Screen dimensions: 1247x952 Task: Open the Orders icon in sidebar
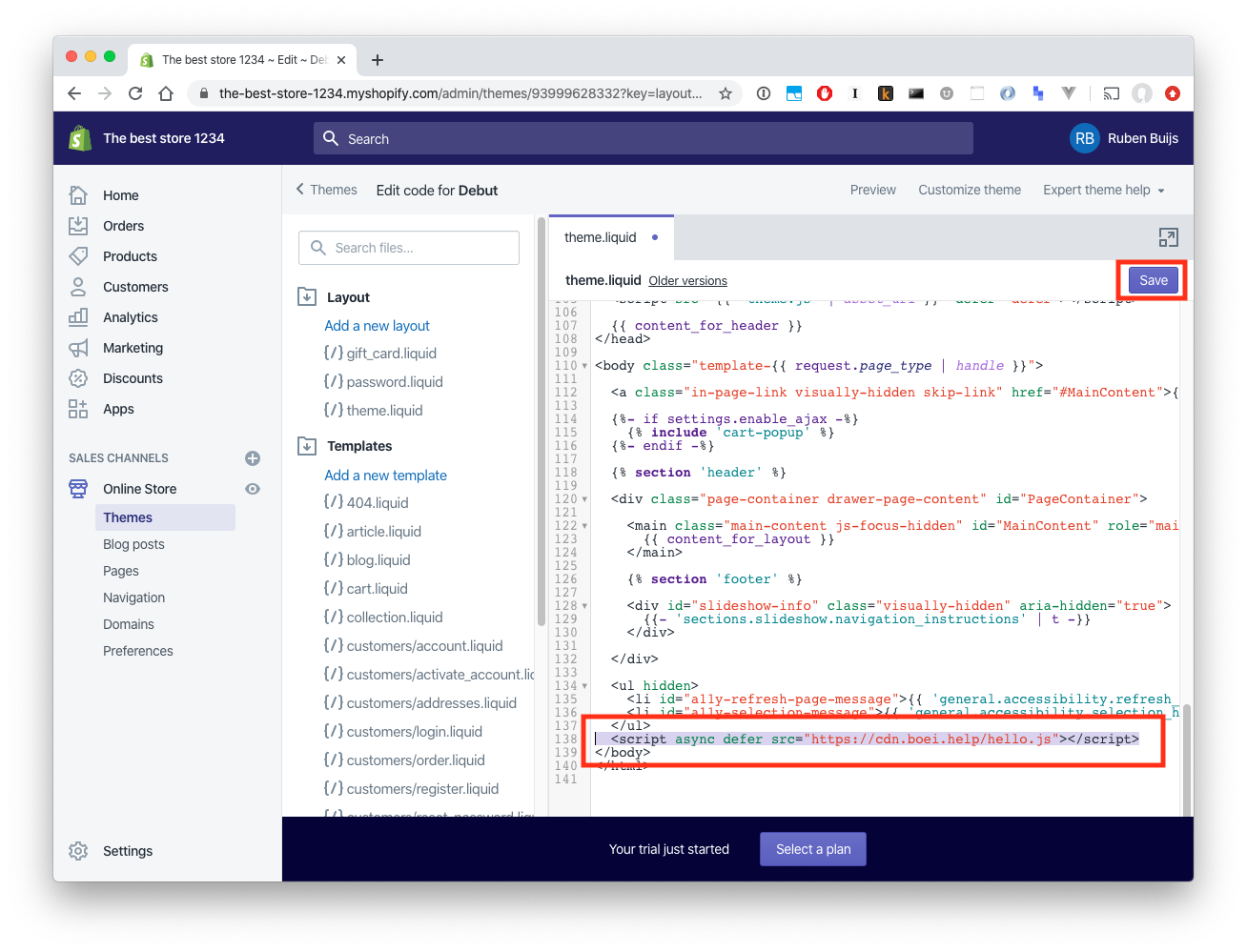coord(78,226)
